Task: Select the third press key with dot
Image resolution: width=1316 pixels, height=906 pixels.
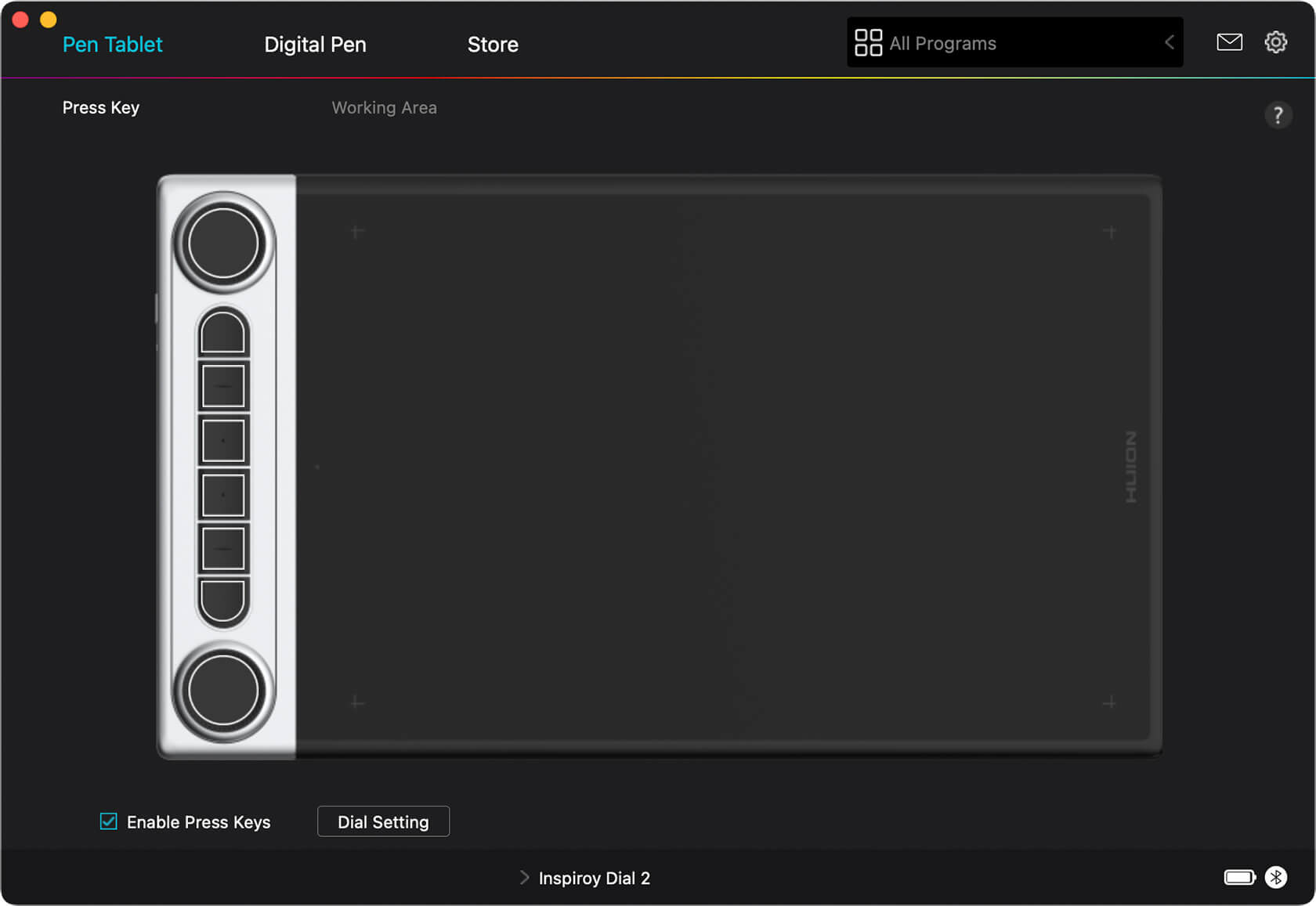Action: coord(223,441)
